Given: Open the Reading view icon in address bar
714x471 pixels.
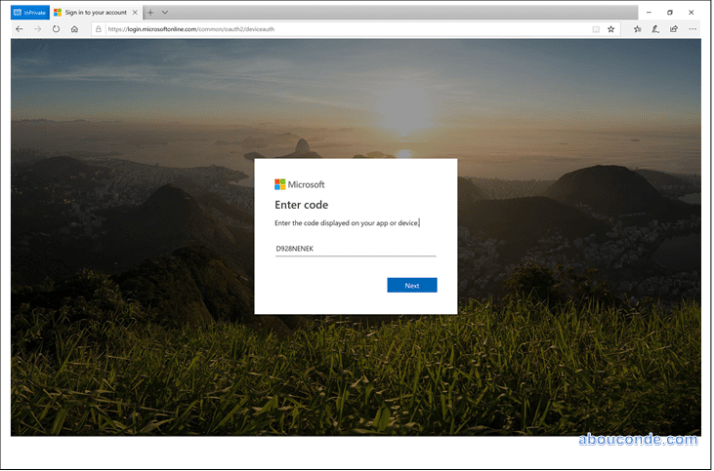Looking at the screenshot, I should [596, 29].
